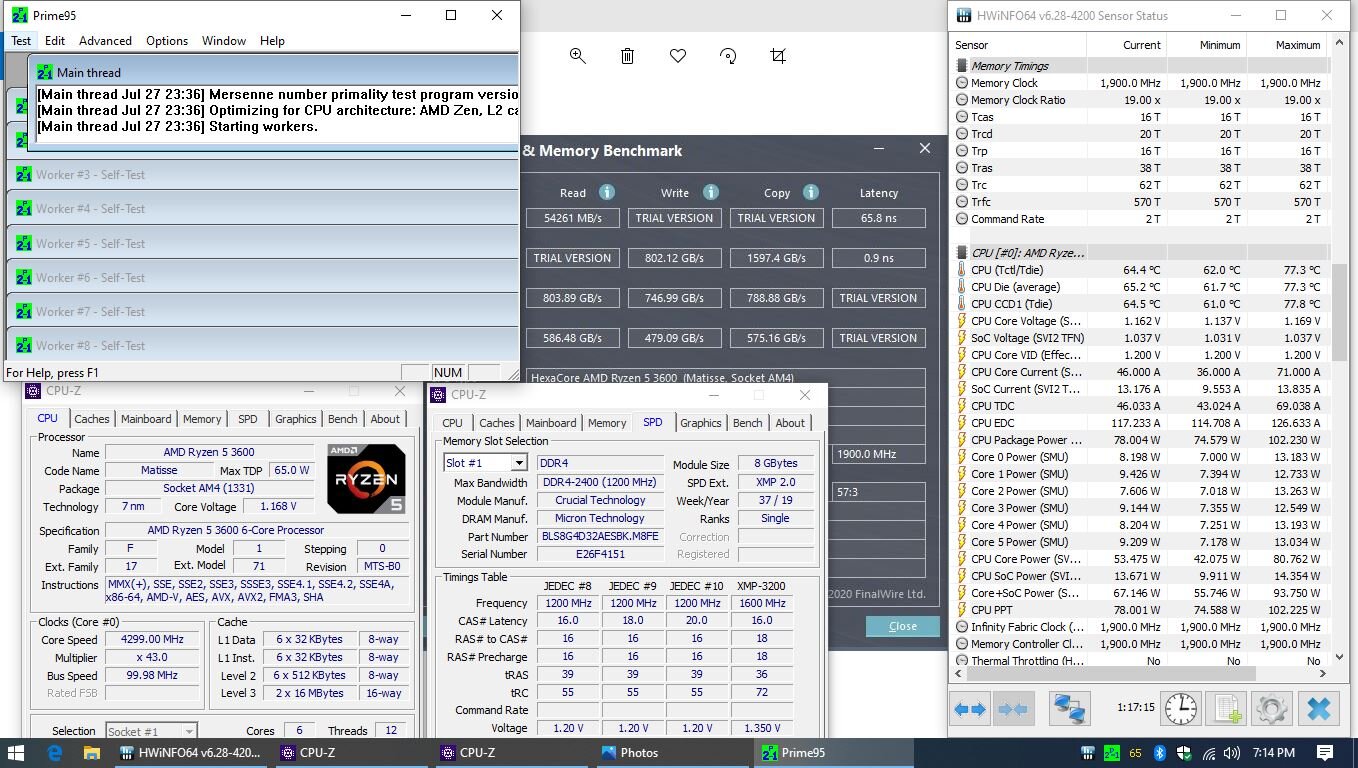Click the green Prime95 tray icon
The image size is (1358, 768).
(x=1112, y=753)
